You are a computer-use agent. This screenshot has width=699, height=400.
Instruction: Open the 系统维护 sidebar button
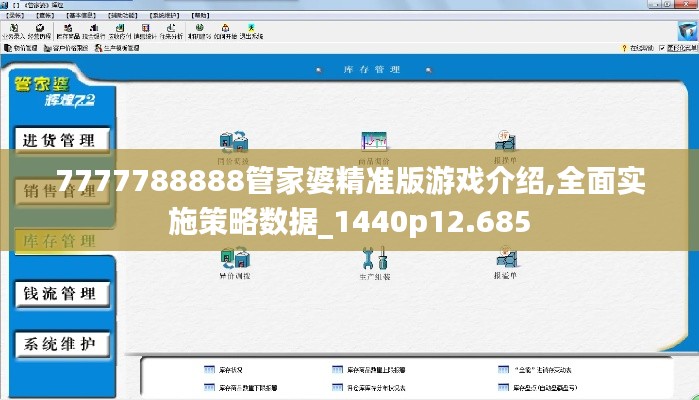62,344
